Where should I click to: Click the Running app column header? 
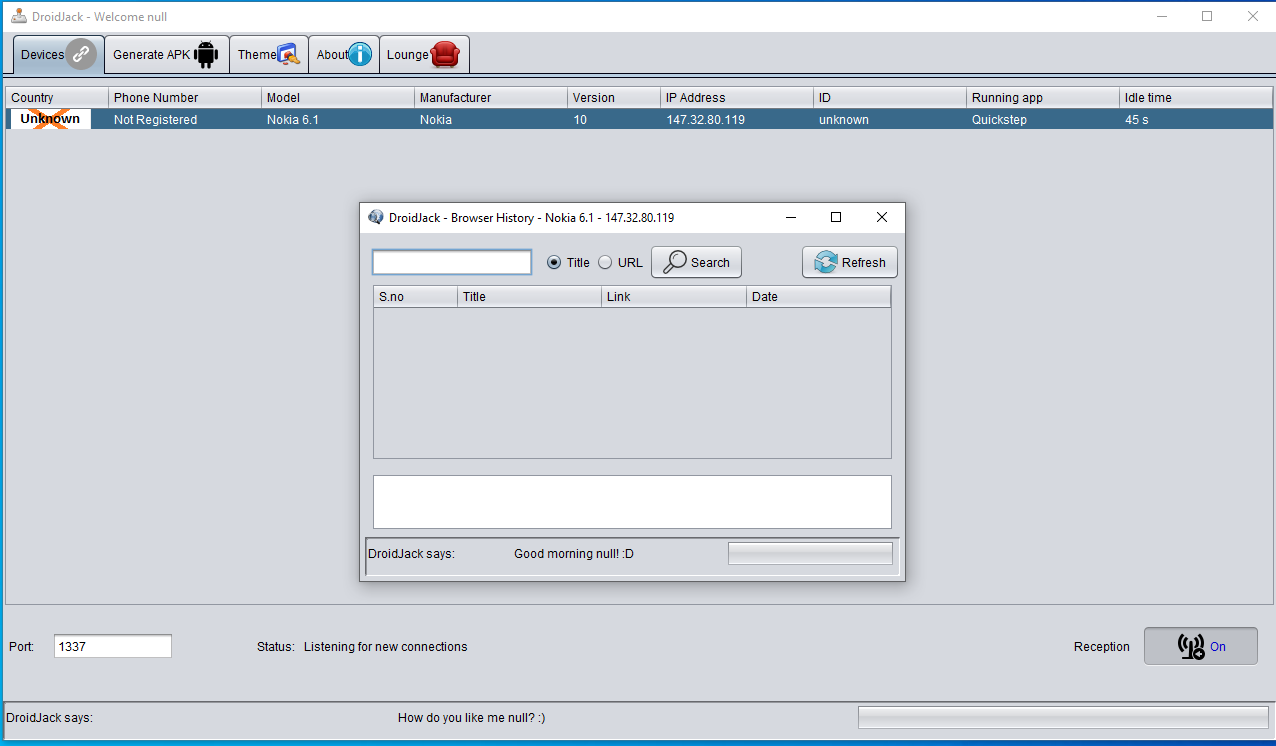[1043, 98]
